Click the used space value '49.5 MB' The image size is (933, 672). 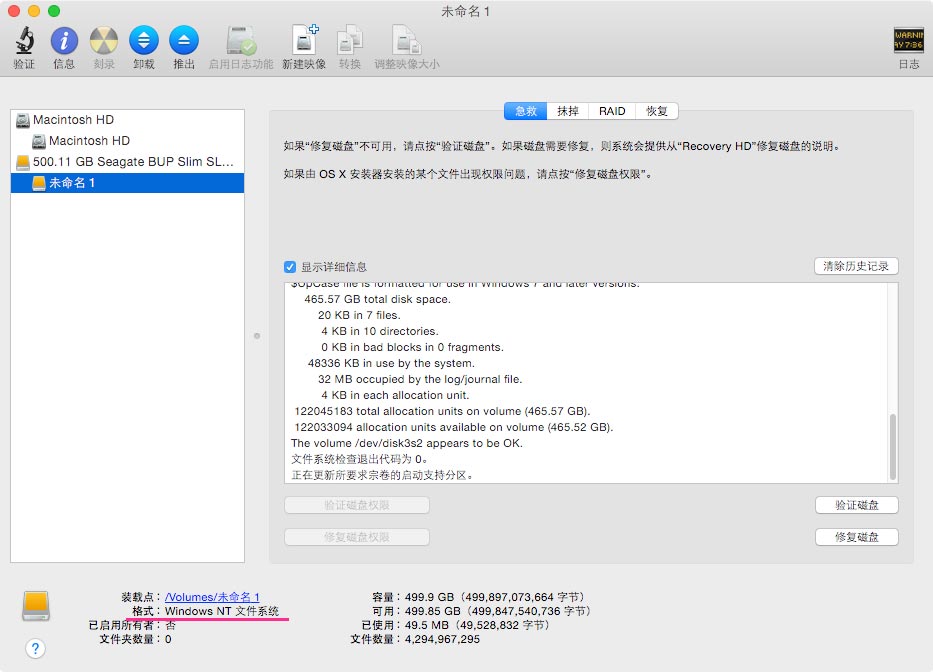click(427, 625)
